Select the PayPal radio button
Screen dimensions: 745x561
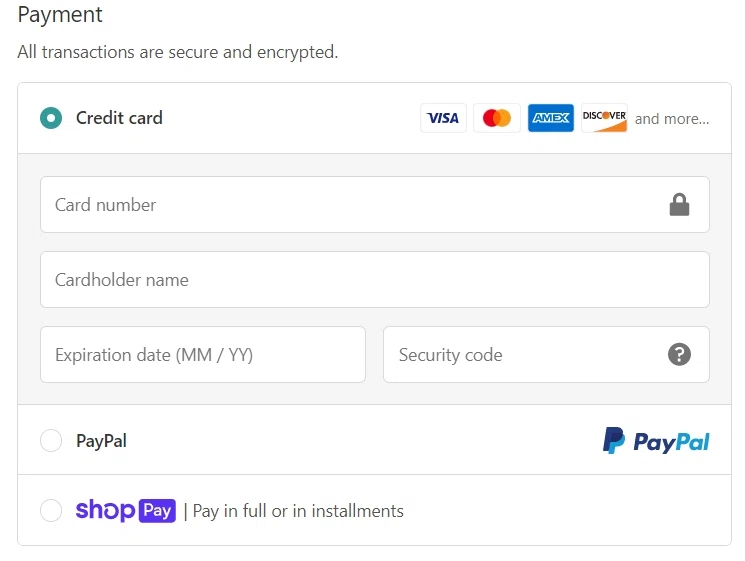pos(51,440)
